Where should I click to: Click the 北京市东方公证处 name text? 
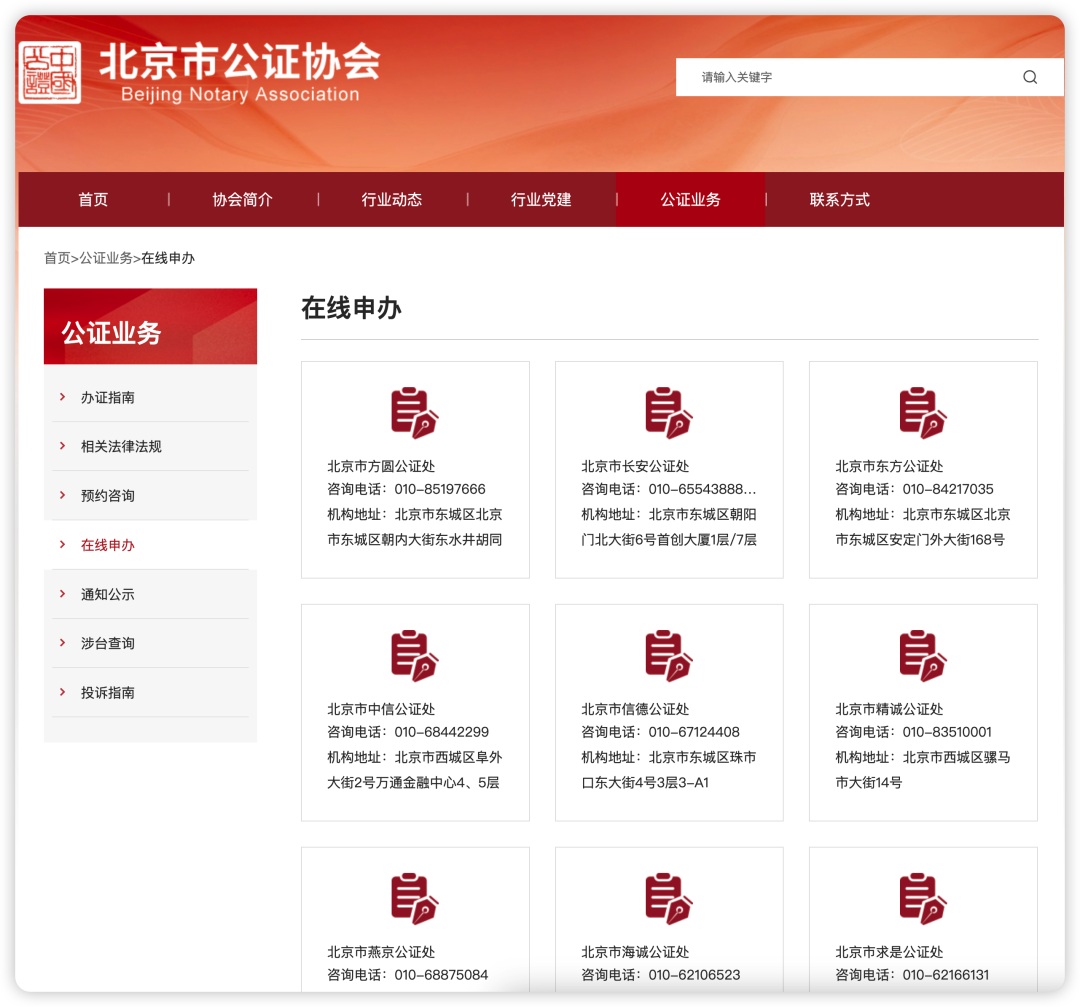pos(889,466)
